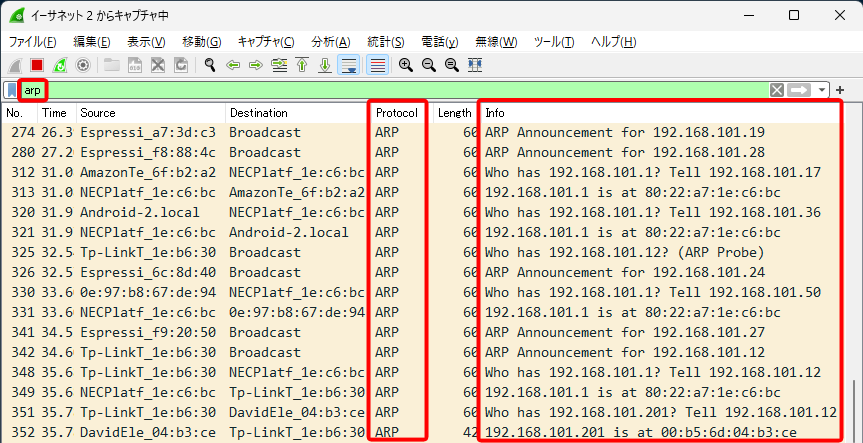Select packet 321 destined to Android-2.local
Image resolution: width=863 pixels, height=443 pixels.
coord(422,233)
